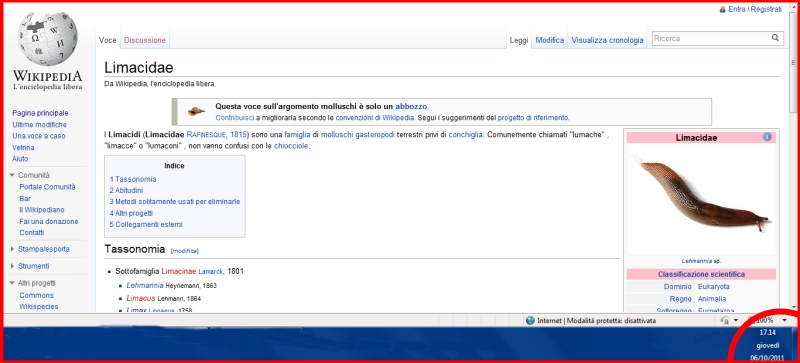Jump to 2 Abitudini in Indice

tap(127, 190)
